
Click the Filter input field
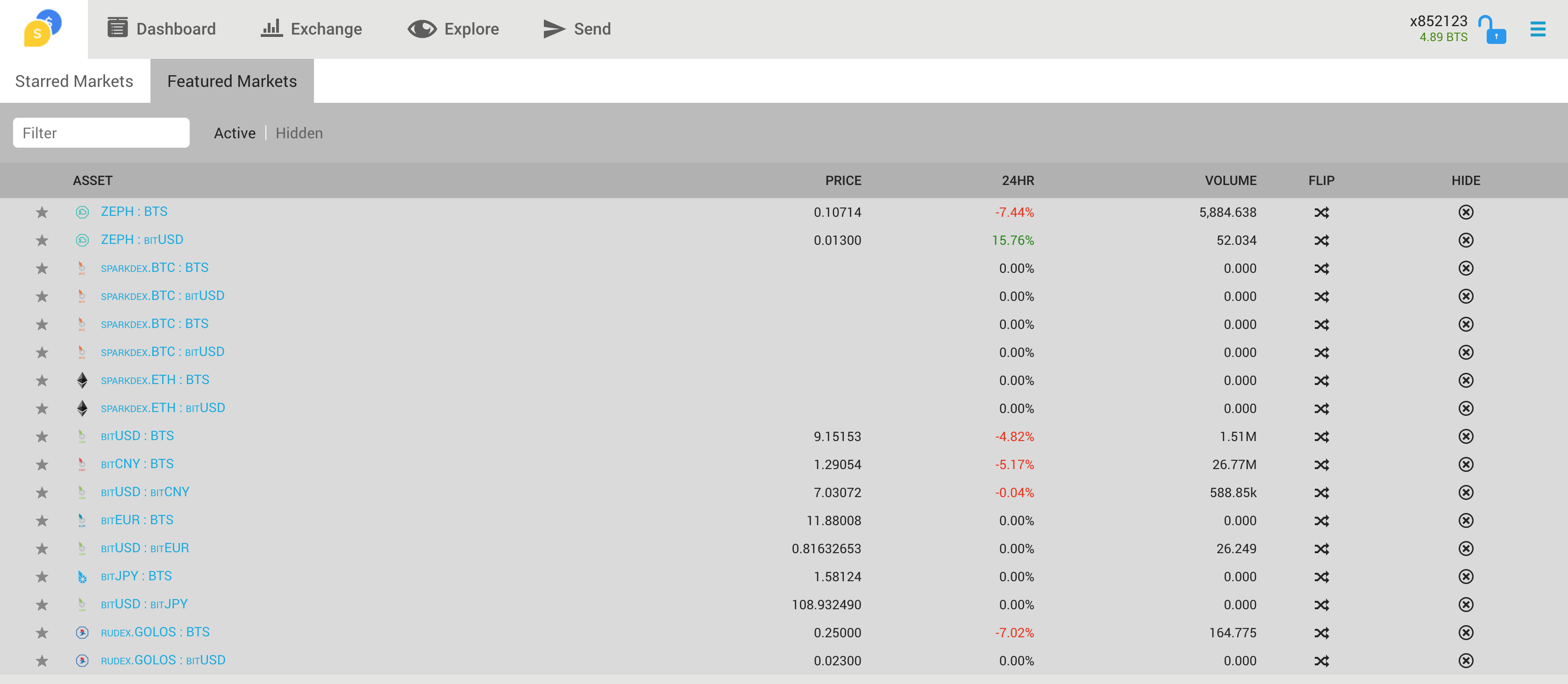101,133
